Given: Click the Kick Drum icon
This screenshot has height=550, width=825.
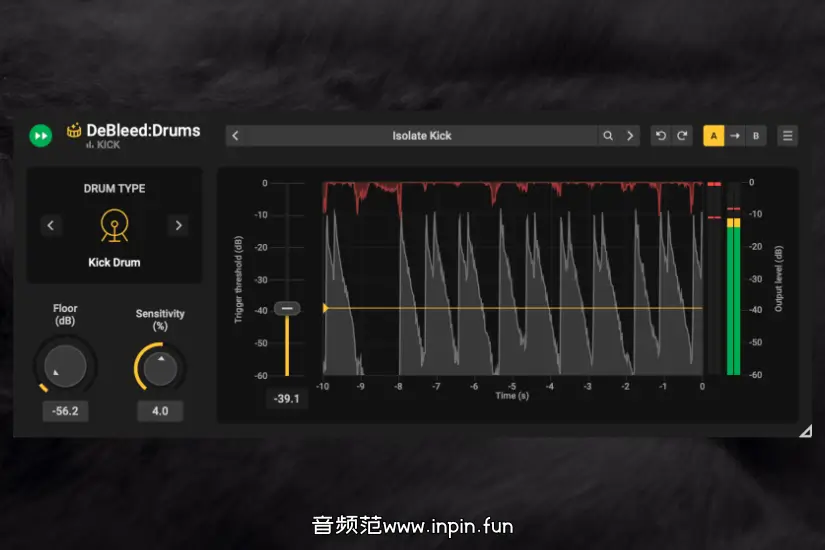Looking at the screenshot, I should click(114, 225).
